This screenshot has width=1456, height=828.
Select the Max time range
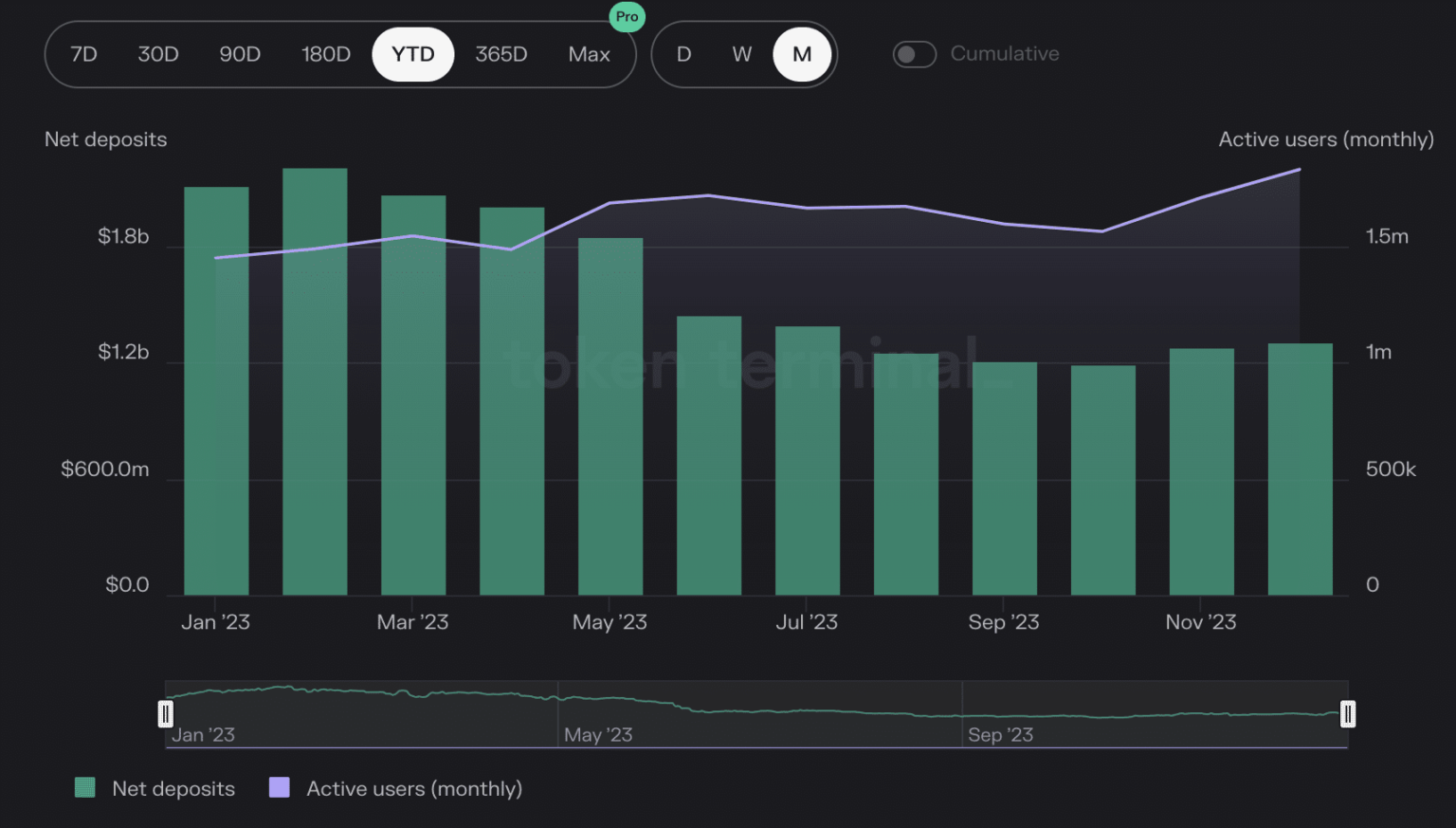click(589, 54)
